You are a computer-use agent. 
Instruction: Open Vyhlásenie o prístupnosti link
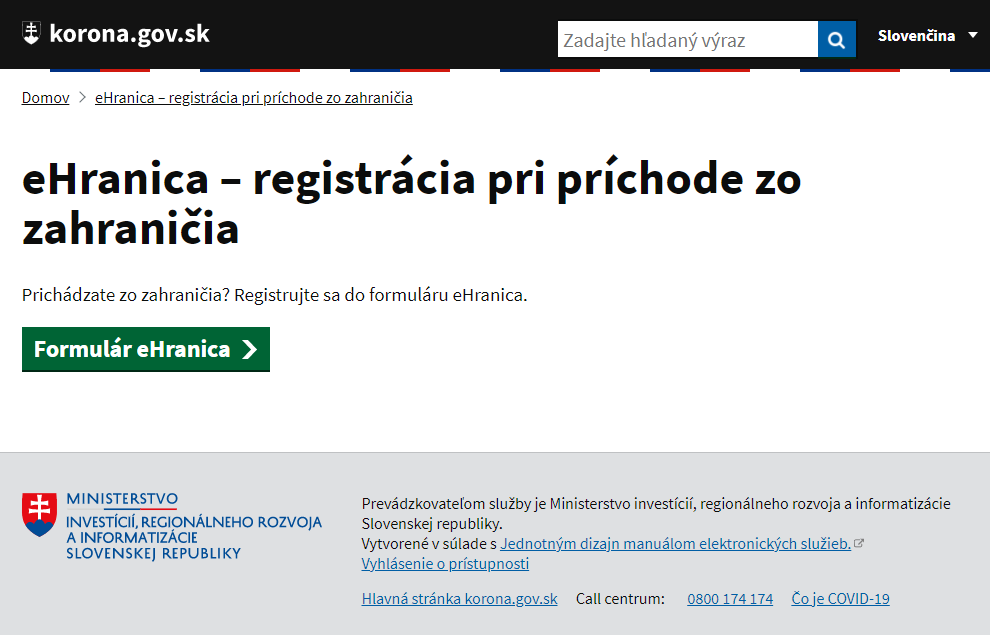coord(445,564)
